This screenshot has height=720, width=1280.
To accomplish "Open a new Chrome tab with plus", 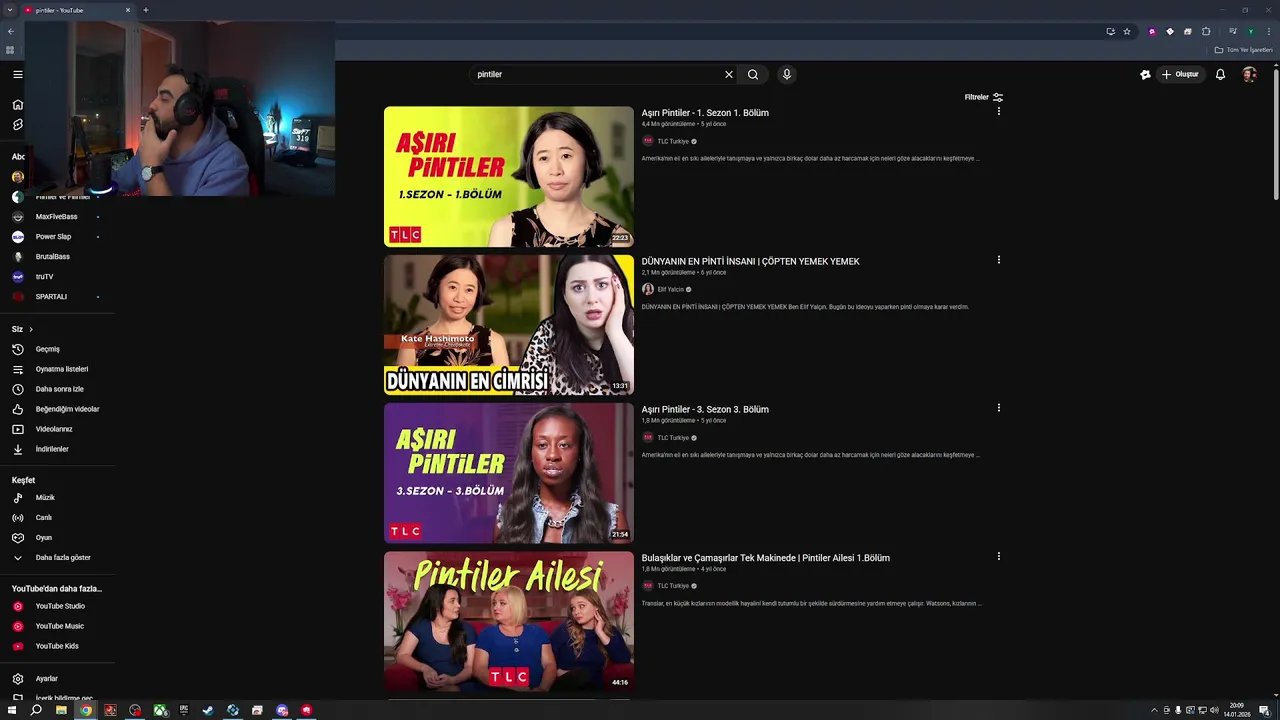I will (x=145, y=10).
